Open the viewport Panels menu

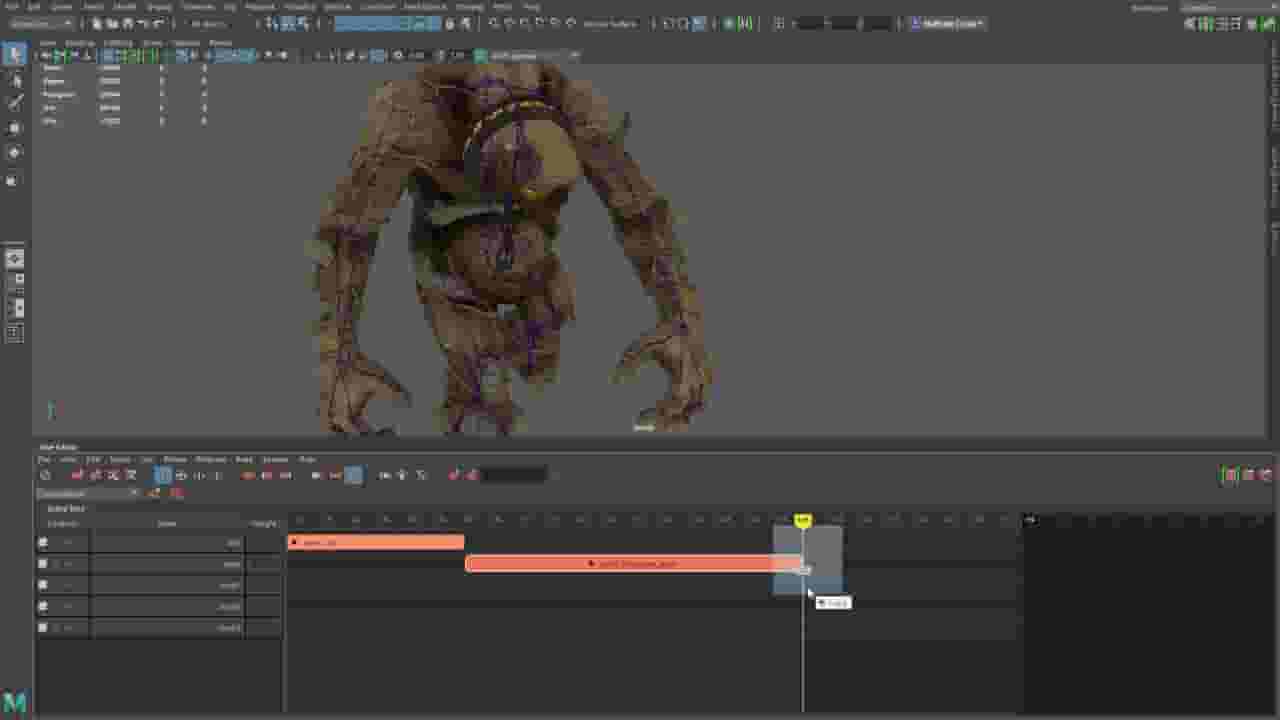pos(220,43)
